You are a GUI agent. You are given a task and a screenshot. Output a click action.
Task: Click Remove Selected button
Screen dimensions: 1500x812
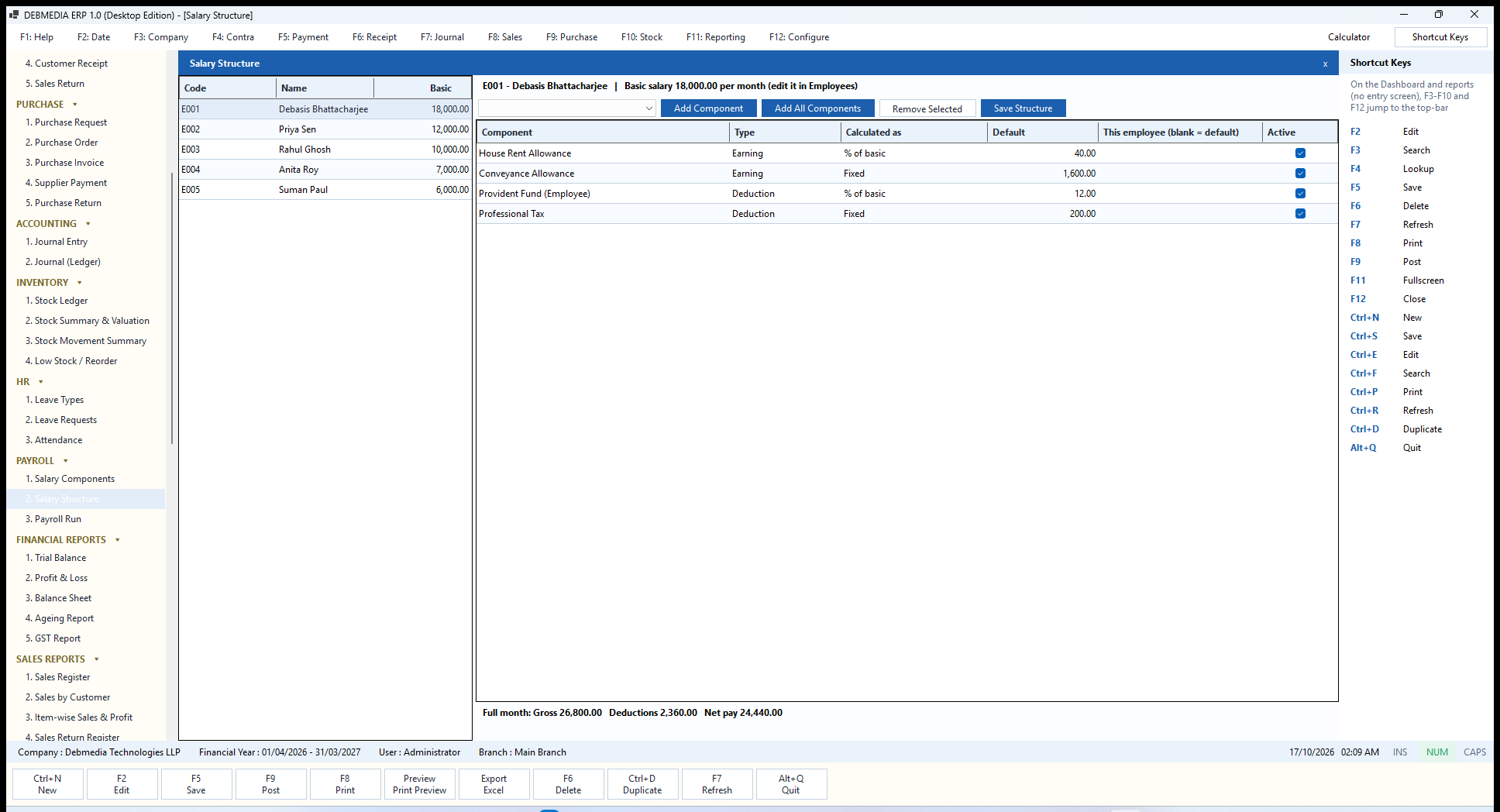coord(927,108)
